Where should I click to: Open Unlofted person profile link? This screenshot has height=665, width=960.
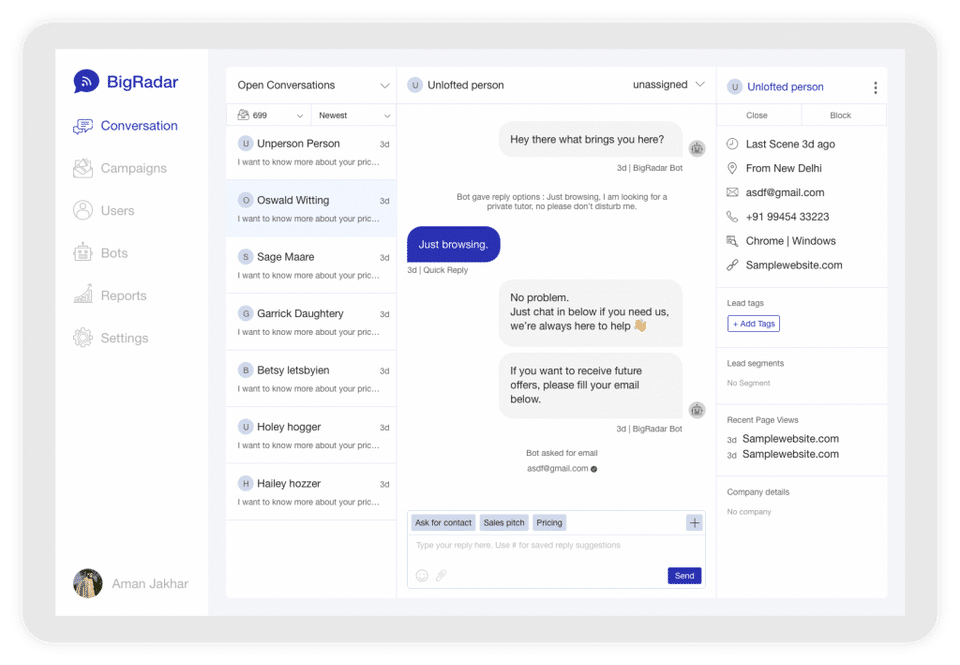tap(785, 87)
